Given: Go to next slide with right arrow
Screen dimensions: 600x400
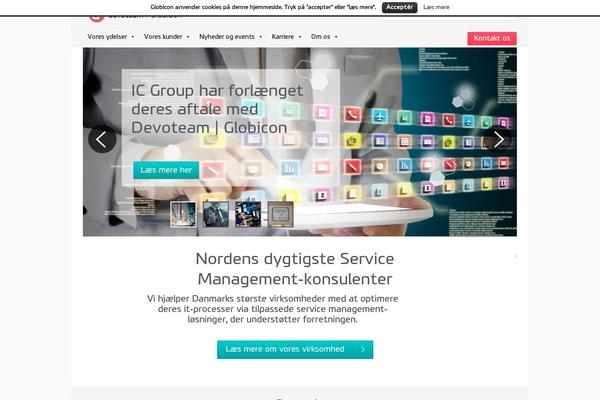Looking at the screenshot, I should coord(498,139).
